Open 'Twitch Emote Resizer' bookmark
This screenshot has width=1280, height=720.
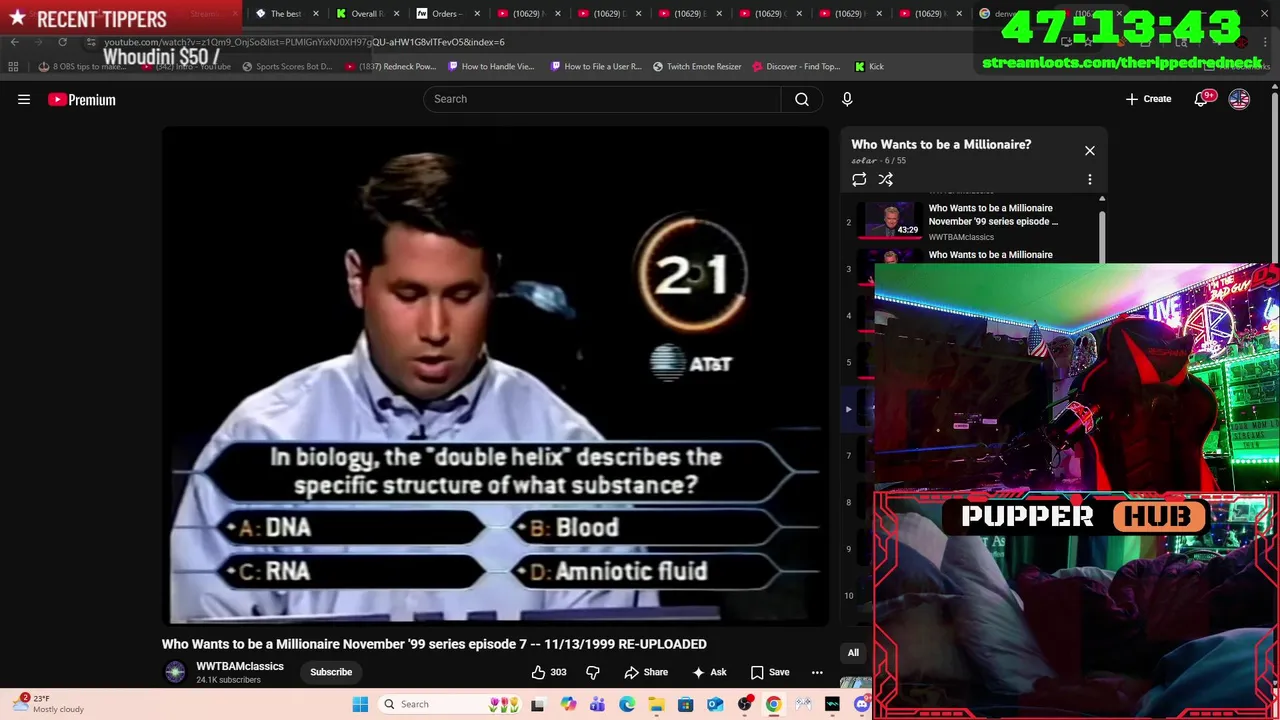coord(697,66)
